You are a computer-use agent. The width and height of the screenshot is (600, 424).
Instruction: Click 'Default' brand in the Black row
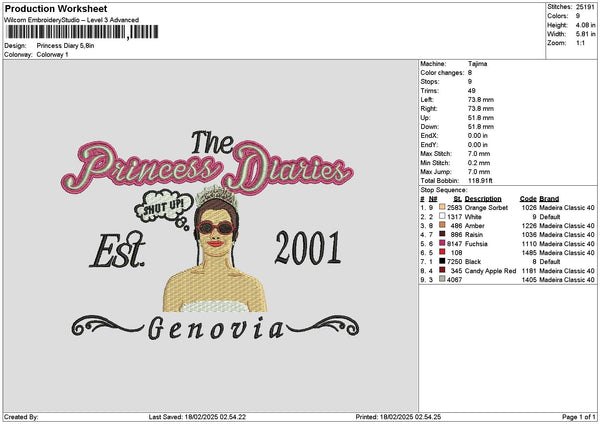[549, 261]
